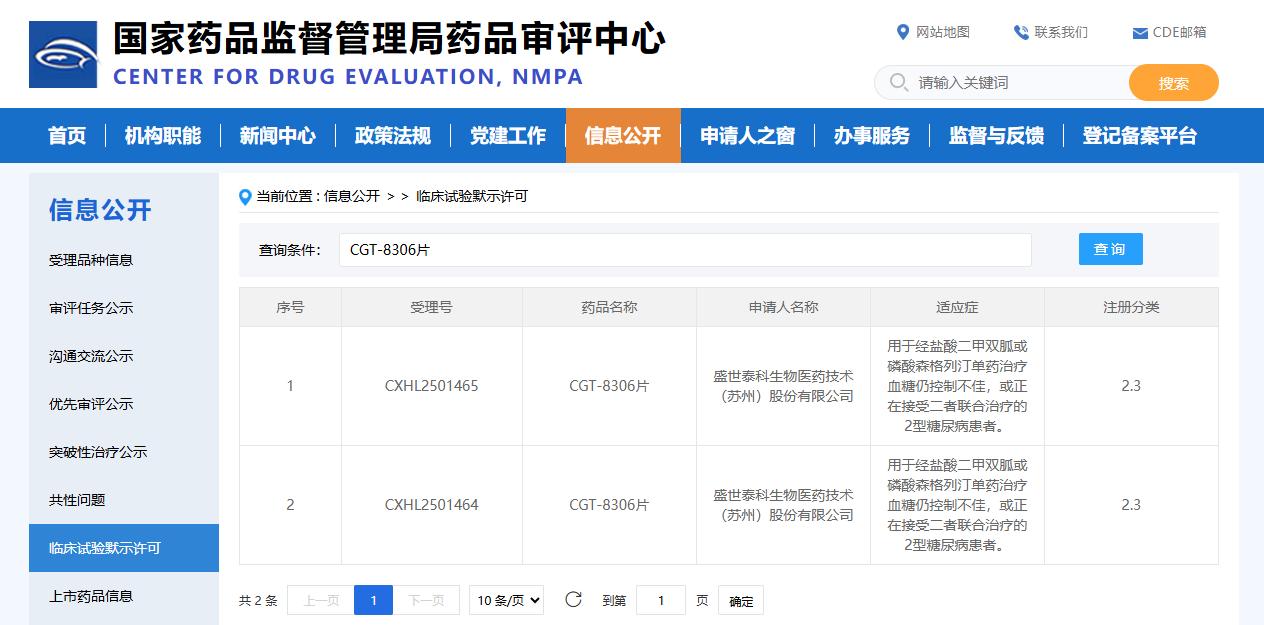This screenshot has width=1264, height=625.
Task: Click the magnifier icon in search box
Action: tap(898, 82)
